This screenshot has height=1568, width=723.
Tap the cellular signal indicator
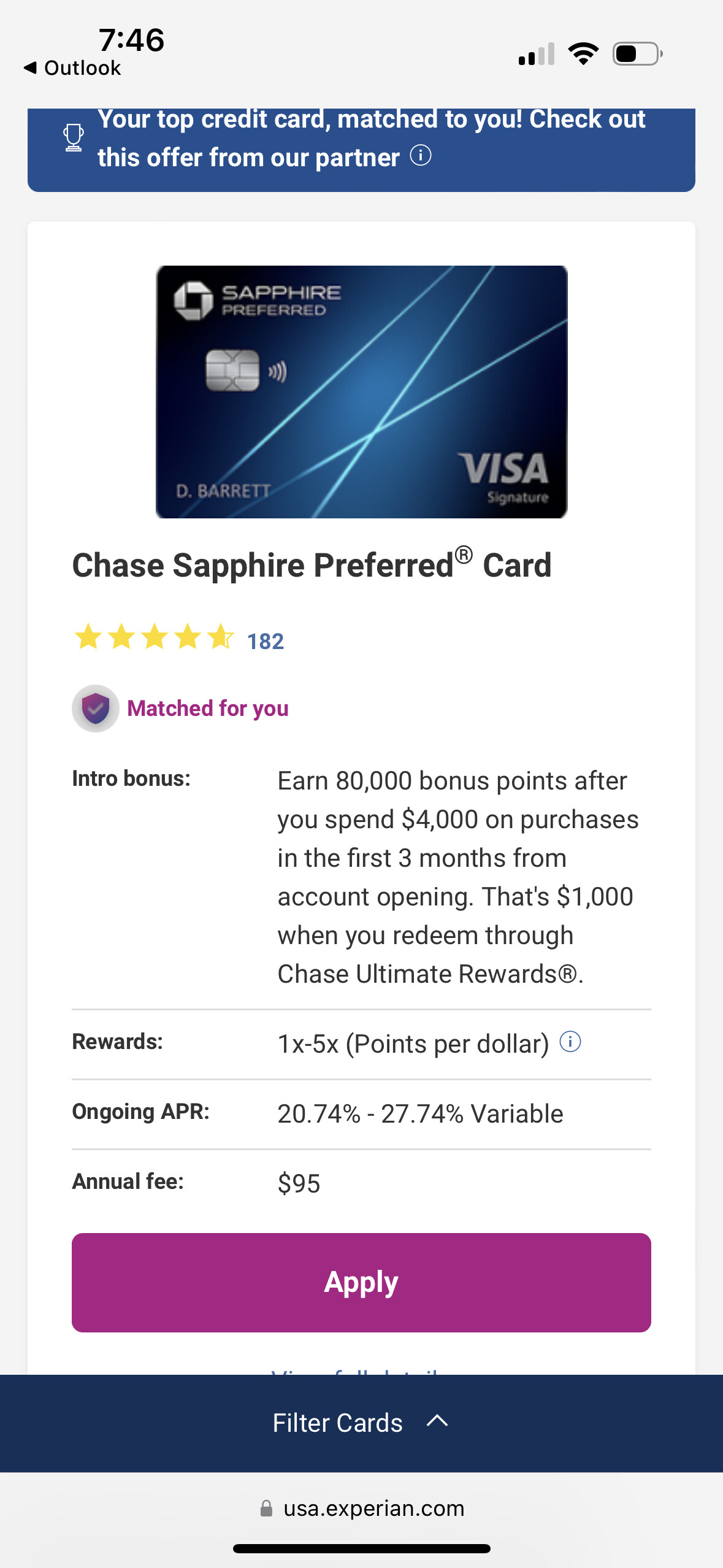click(535, 55)
